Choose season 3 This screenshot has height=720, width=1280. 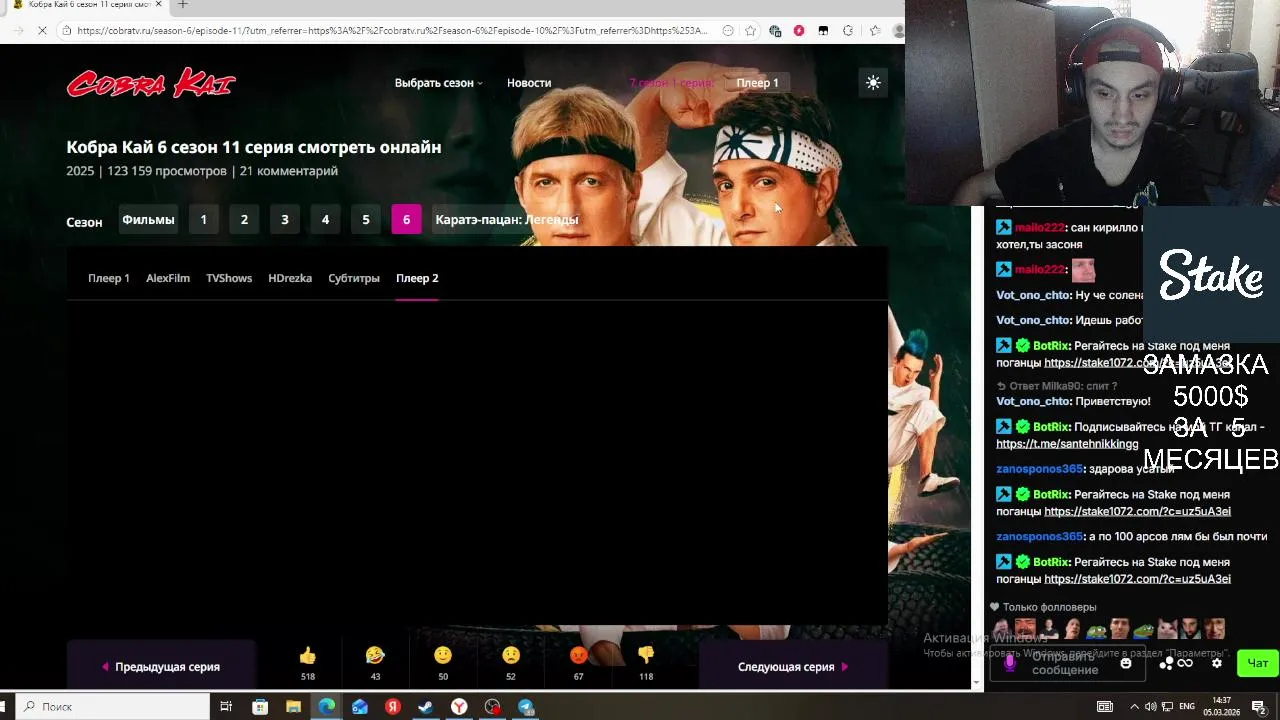[x=285, y=220]
